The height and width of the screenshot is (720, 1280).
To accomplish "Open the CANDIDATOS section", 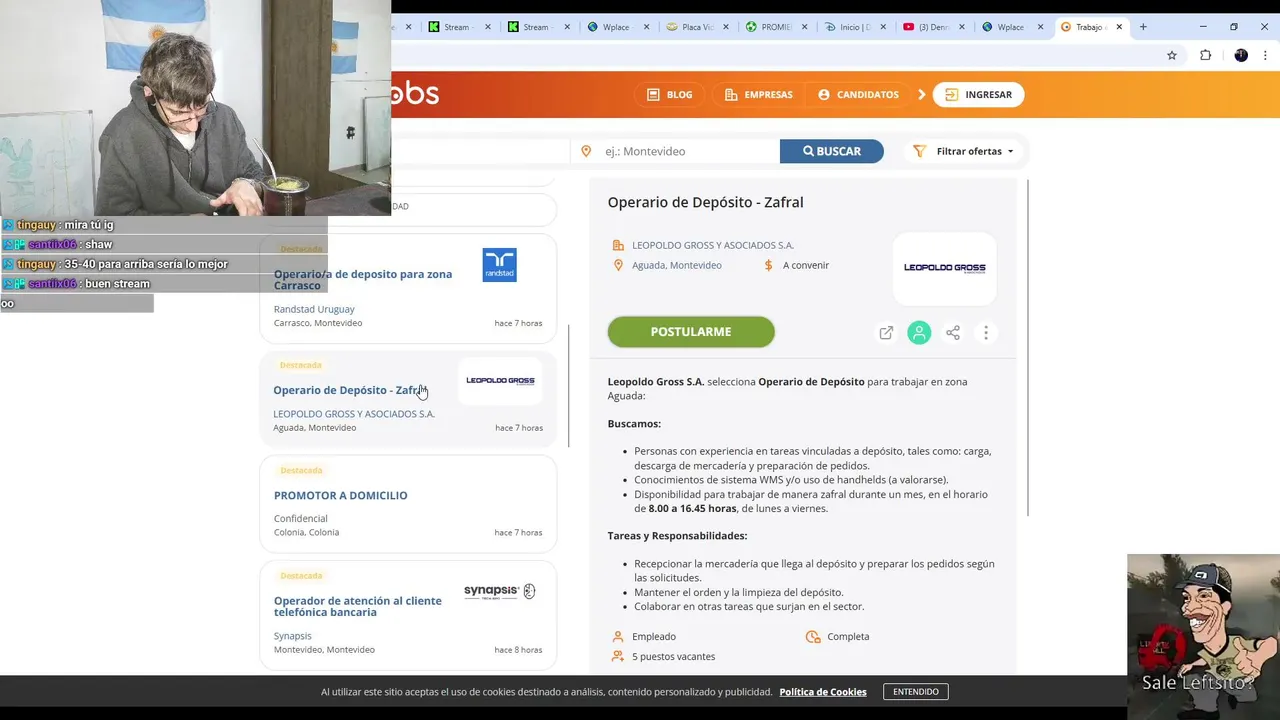I will (x=858, y=94).
